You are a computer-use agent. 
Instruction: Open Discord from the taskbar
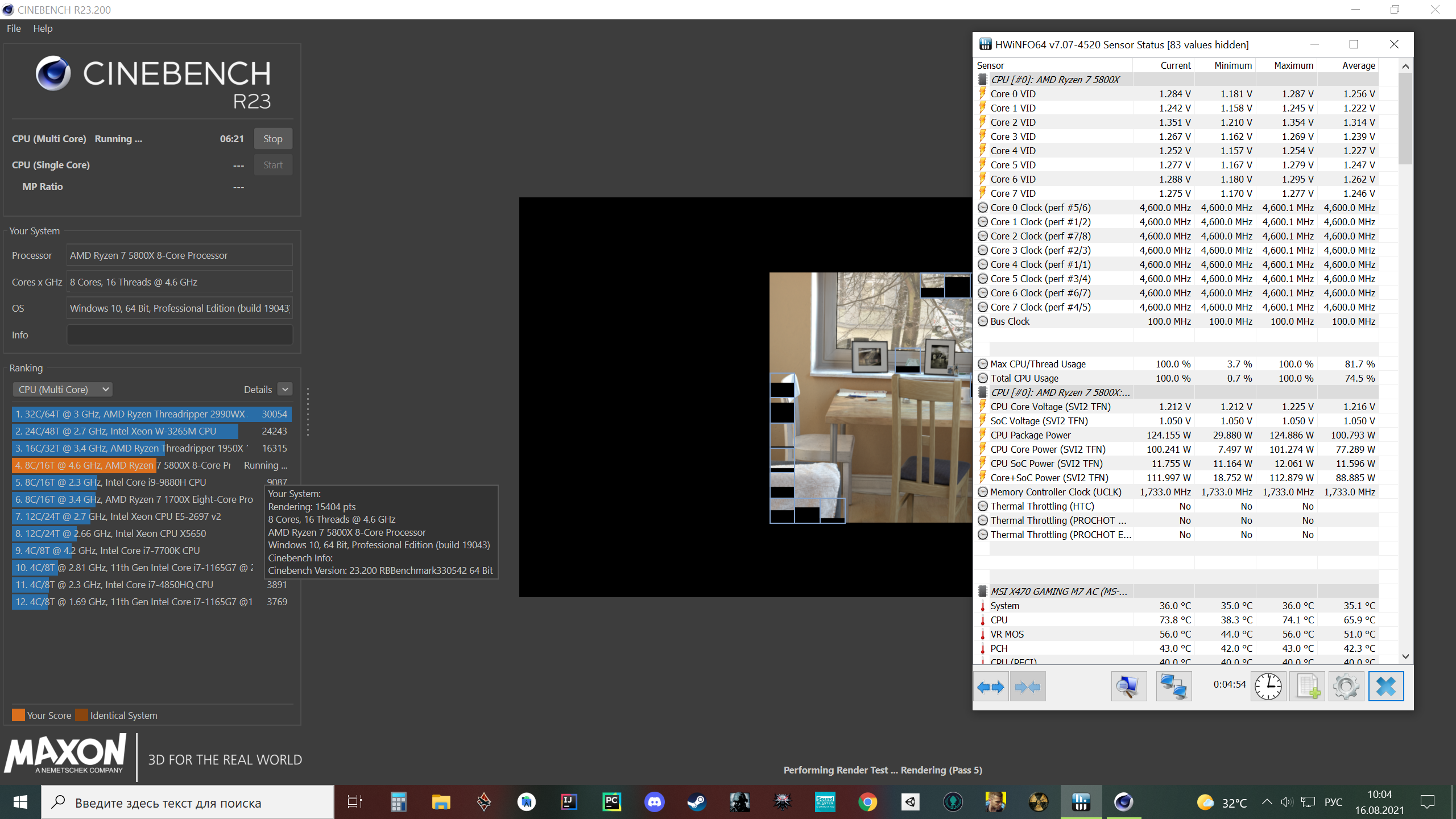[654, 803]
